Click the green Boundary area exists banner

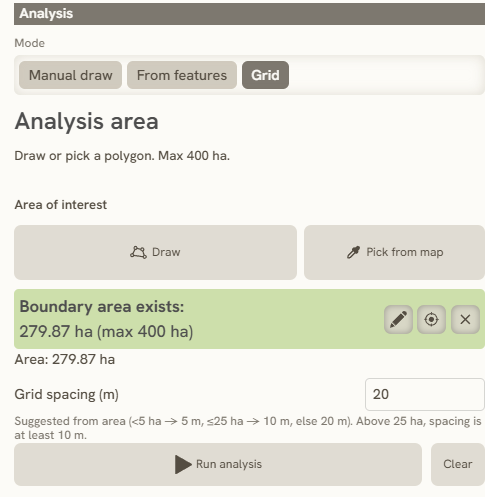[x=249, y=319]
